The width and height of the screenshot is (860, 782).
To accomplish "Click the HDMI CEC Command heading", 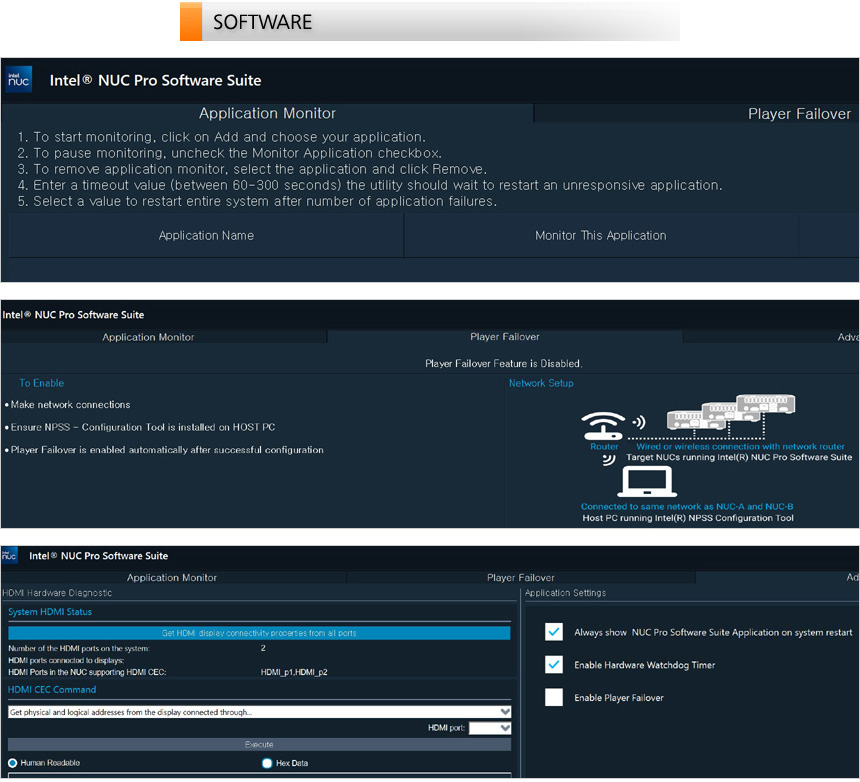I will (x=52, y=689).
